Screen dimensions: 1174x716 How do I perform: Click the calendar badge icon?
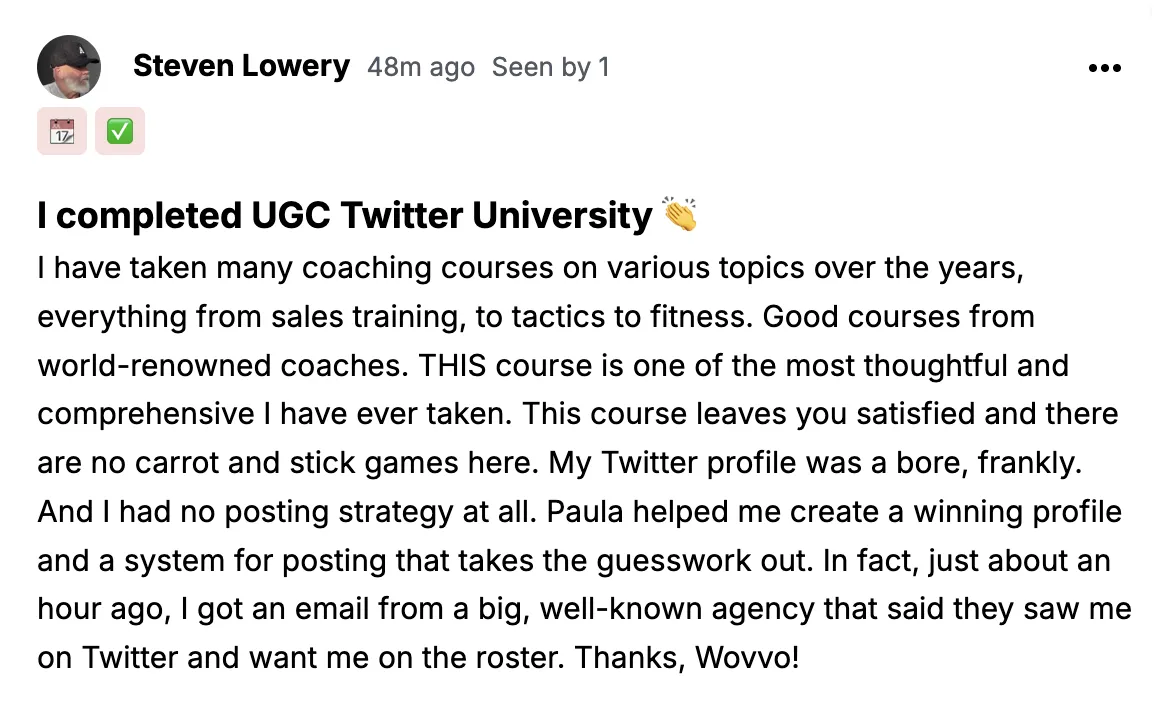coord(62,131)
